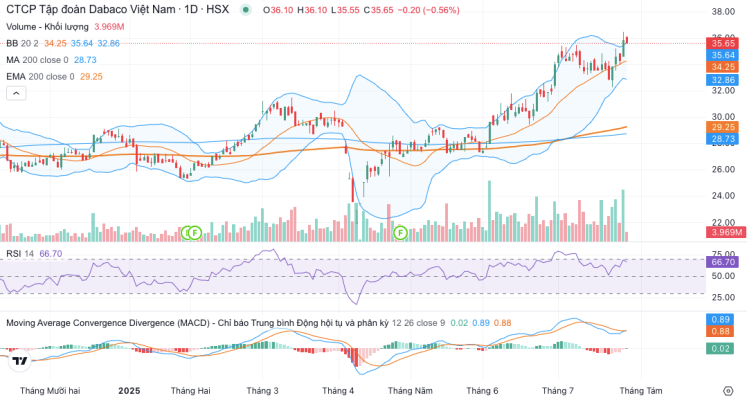The height and width of the screenshot is (400, 747).
Task: Click the 26.00 price scale value
Action: tap(723, 170)
